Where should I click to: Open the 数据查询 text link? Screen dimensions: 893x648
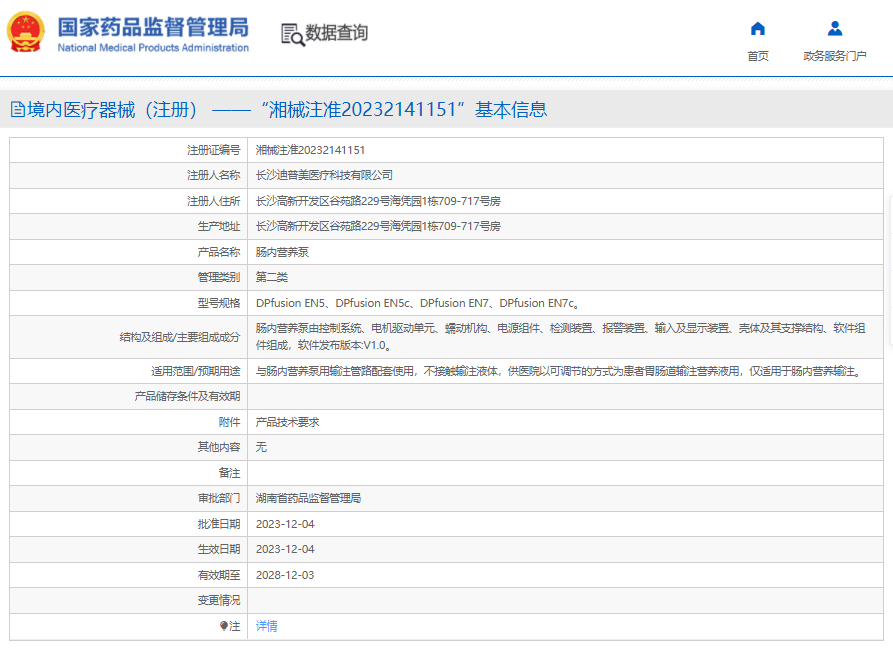[x=337, y=33]
